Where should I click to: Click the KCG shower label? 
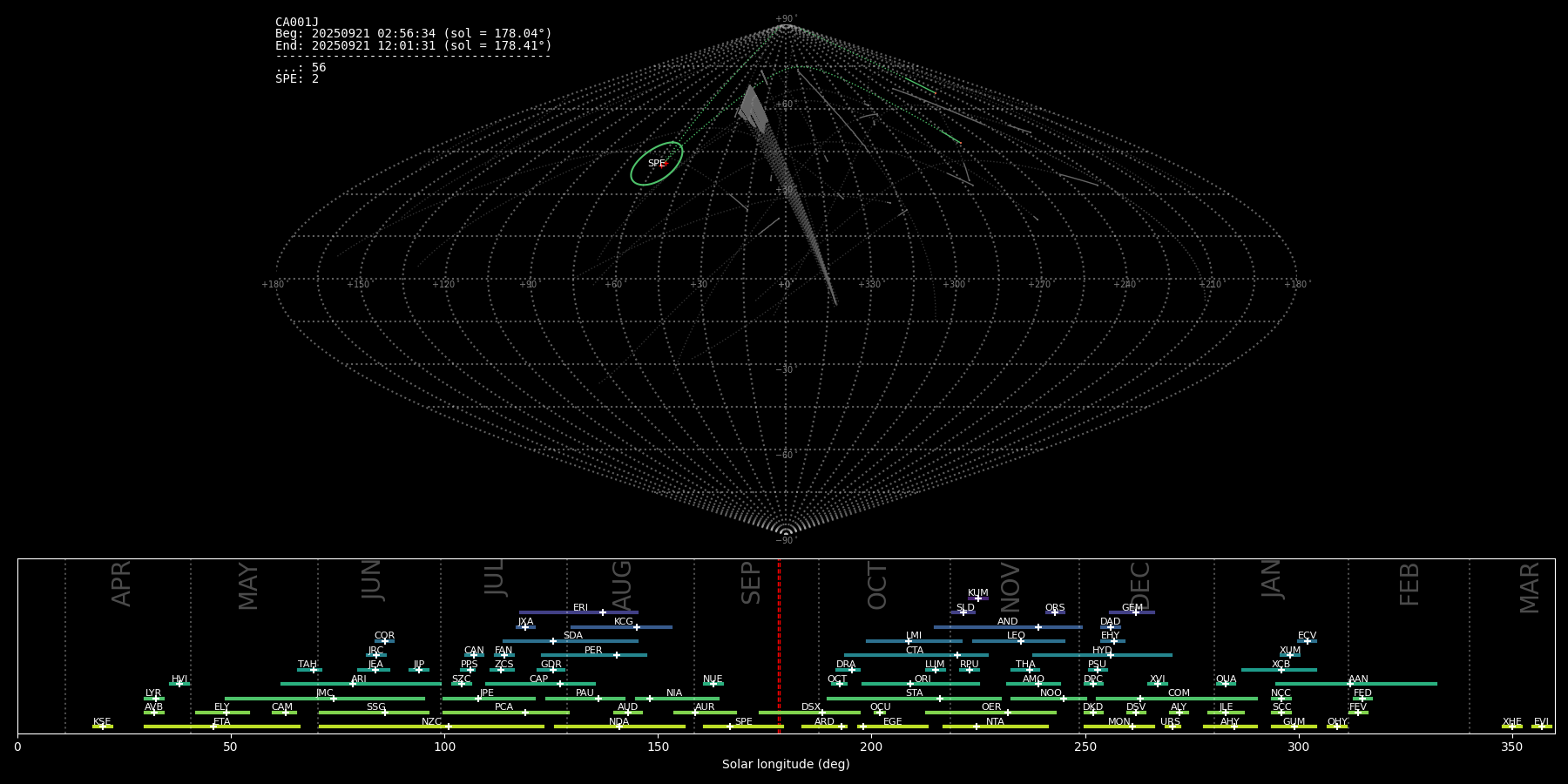624,621
